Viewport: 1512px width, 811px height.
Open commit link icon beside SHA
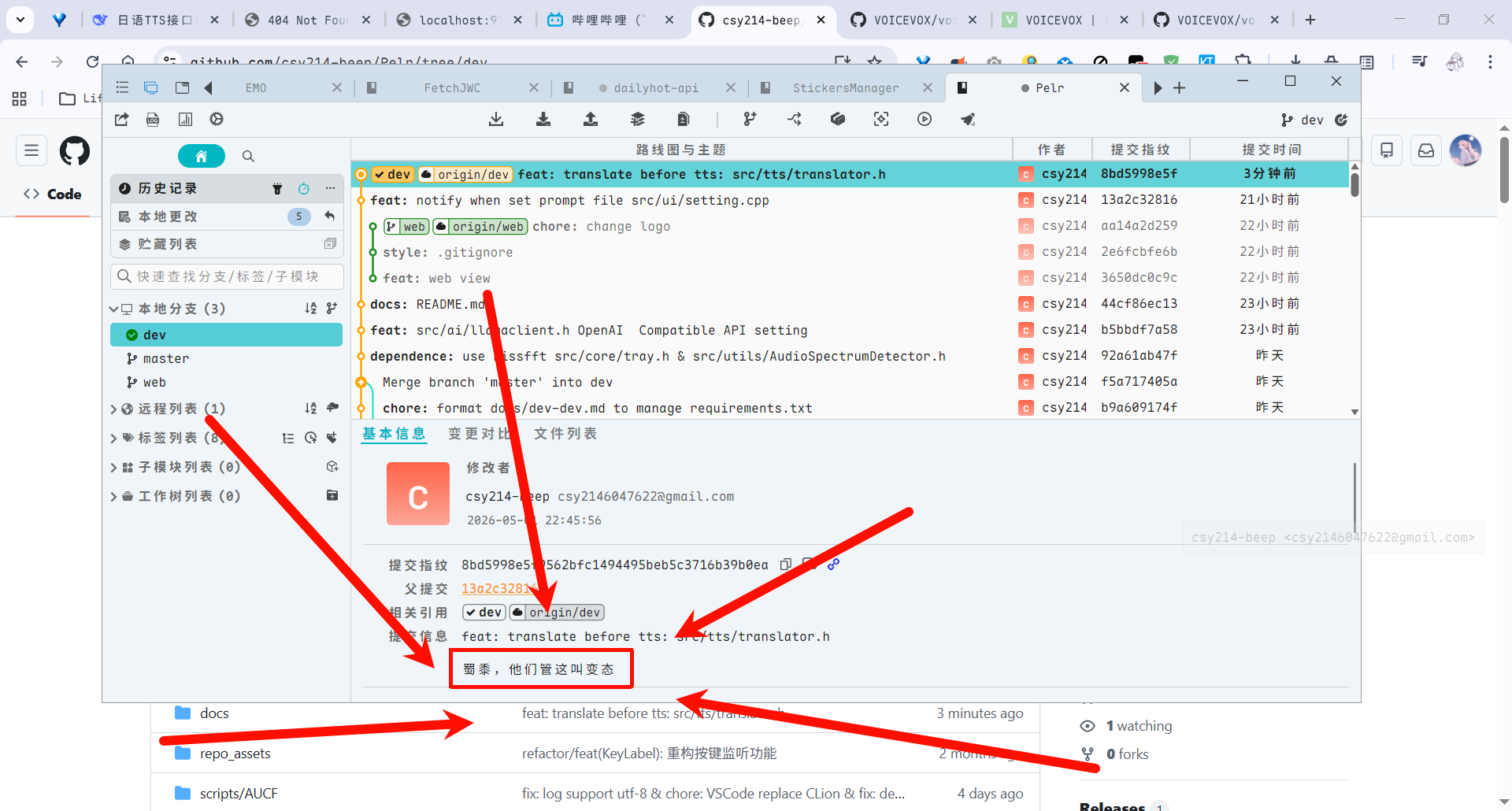point(833,565)
